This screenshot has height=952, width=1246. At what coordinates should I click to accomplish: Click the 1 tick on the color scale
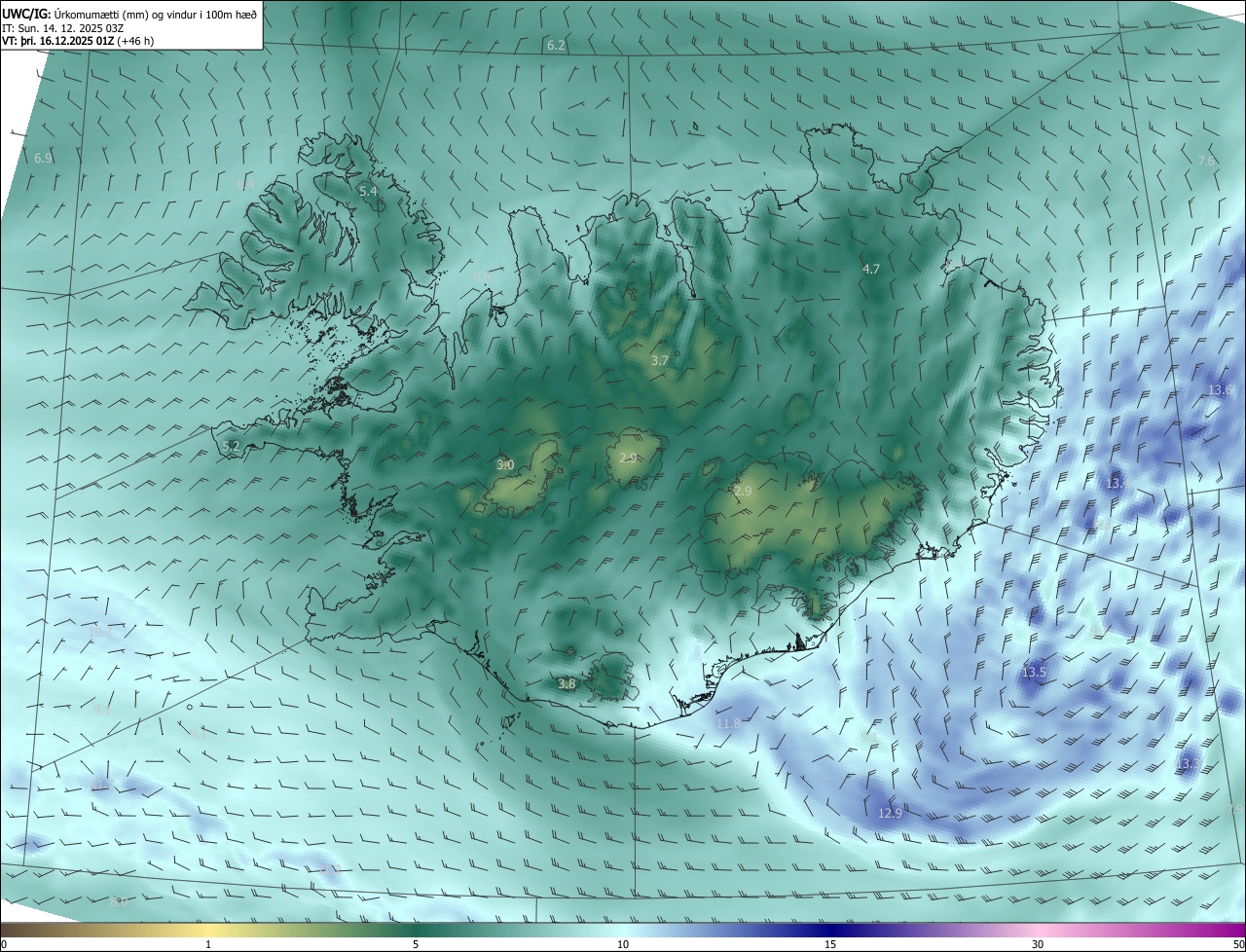coord(208,944)
